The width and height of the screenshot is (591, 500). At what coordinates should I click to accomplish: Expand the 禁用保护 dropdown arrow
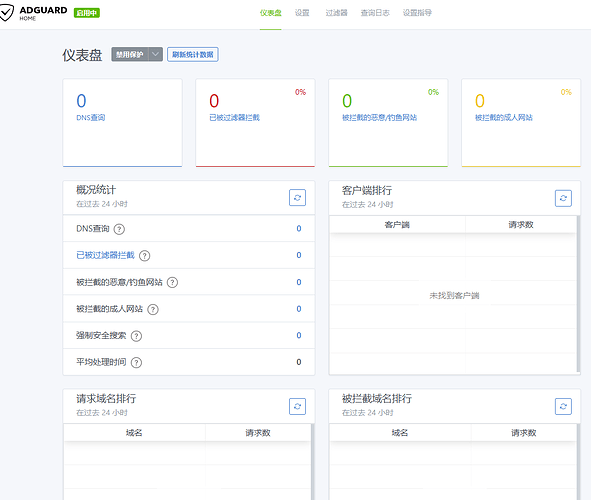(x=155, y=54)
